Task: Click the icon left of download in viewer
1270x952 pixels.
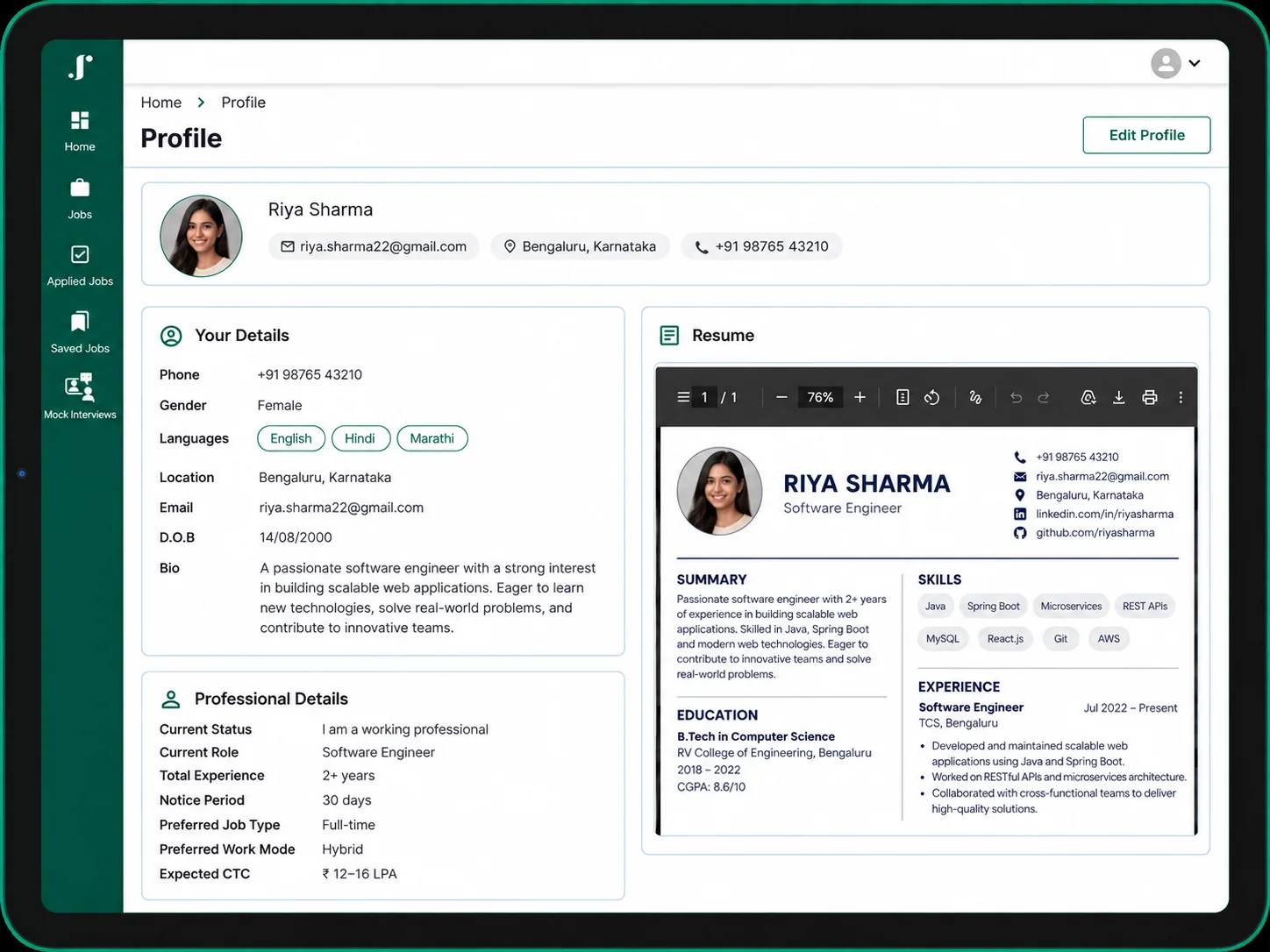Action: tap(1088, 397)
